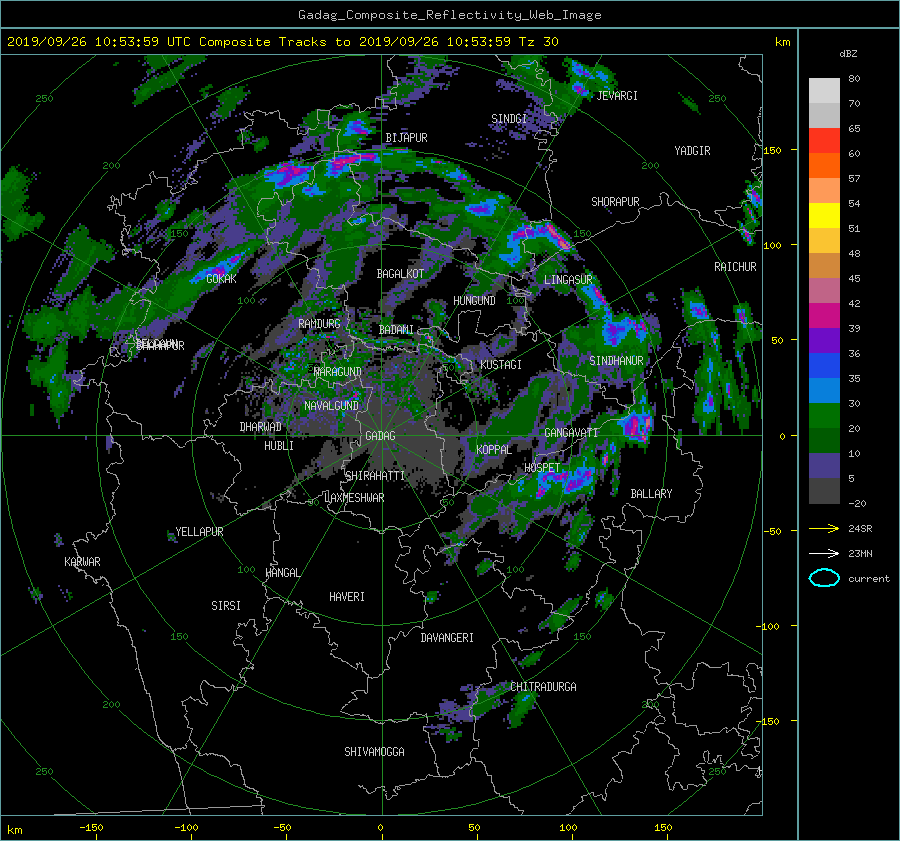Click the '-150' bottom axis tick label
The image size is (900, 841).
click(91, 828)
